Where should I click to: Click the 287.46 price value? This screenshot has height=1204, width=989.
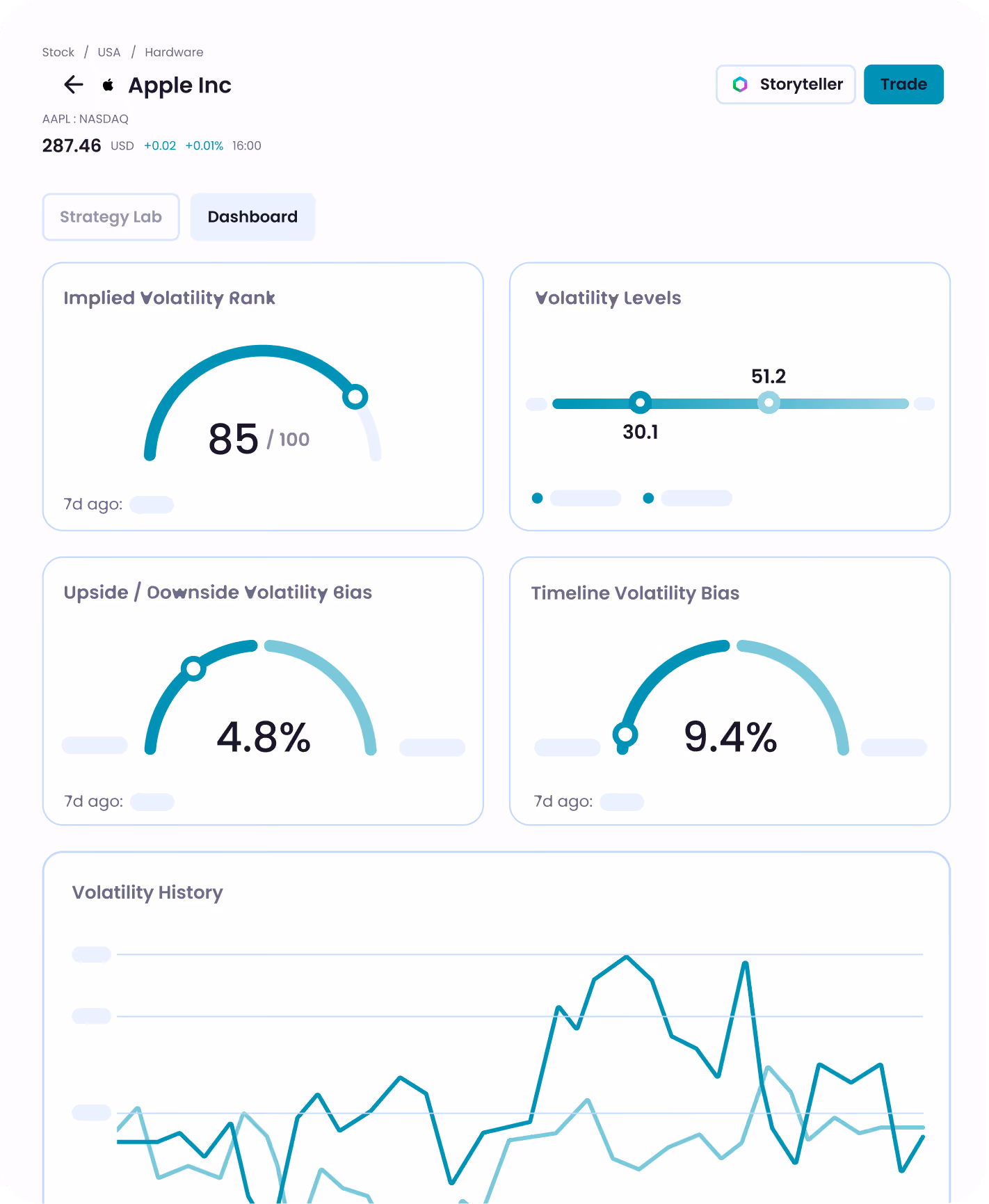[72, 145]
